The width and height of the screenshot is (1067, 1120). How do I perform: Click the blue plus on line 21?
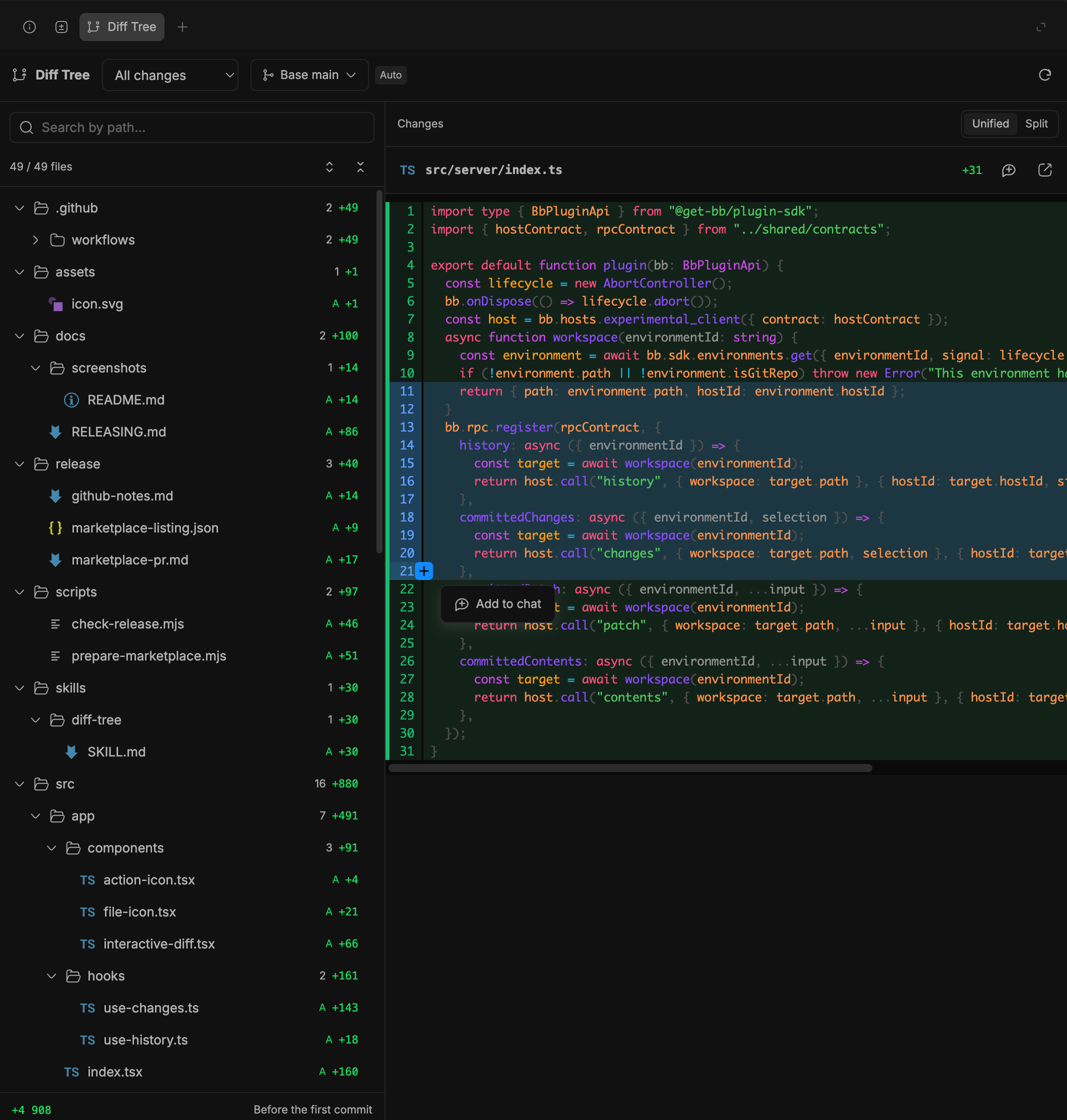pos(423,571)
